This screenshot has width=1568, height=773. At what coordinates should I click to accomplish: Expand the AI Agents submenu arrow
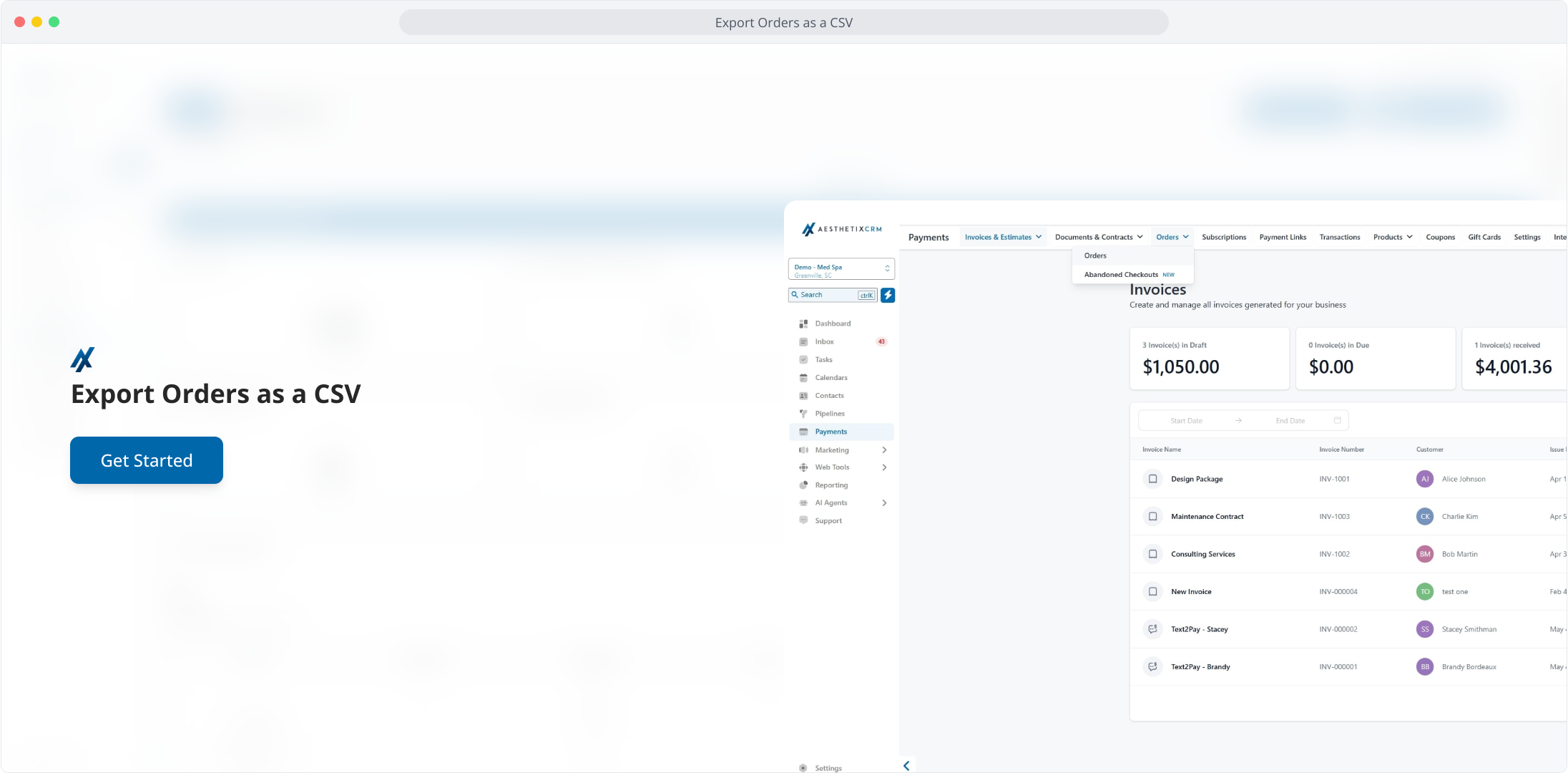point(885,503)
